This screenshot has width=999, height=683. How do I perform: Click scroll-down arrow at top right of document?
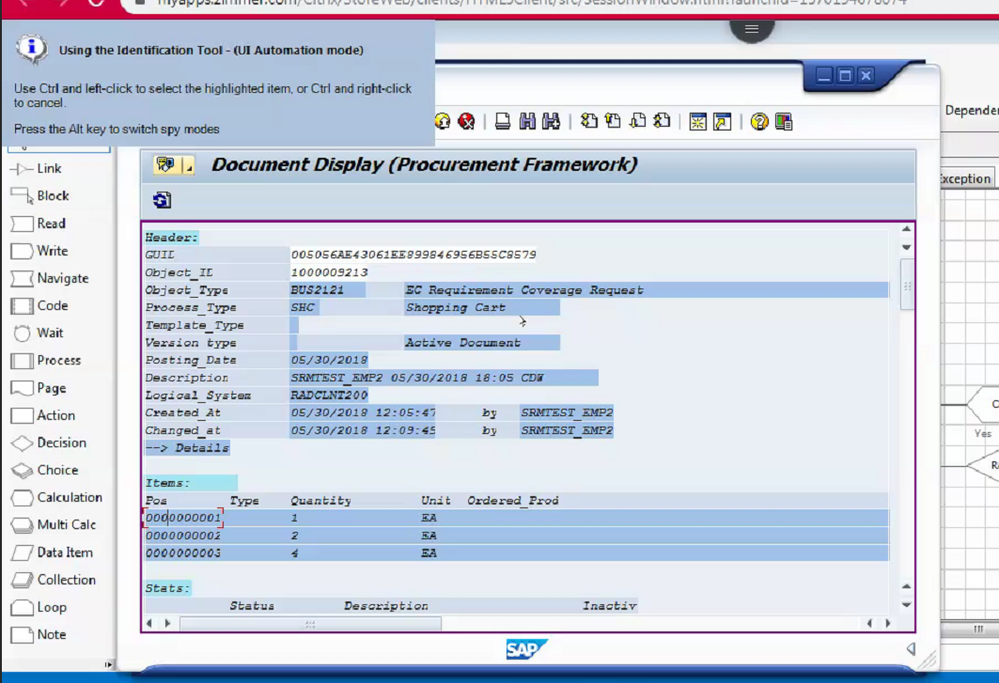[x=906, y=247]
